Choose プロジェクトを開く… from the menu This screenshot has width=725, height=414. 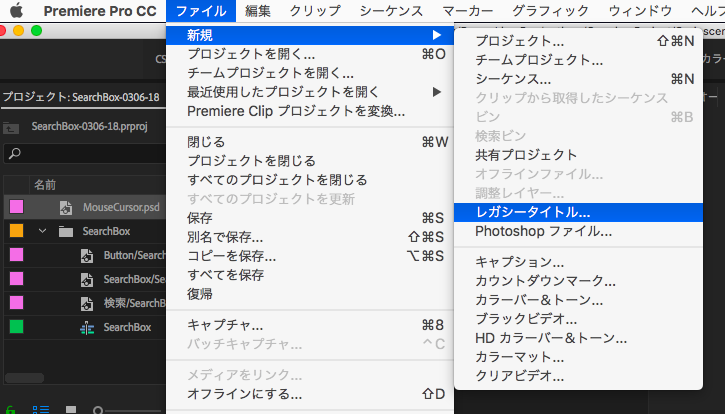310,54
